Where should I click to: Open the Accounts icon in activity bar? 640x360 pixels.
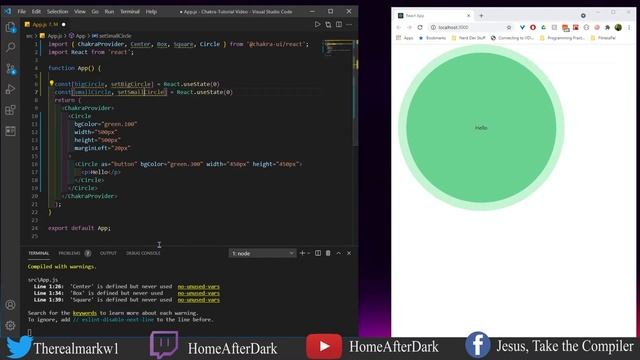tap(11, 304)
